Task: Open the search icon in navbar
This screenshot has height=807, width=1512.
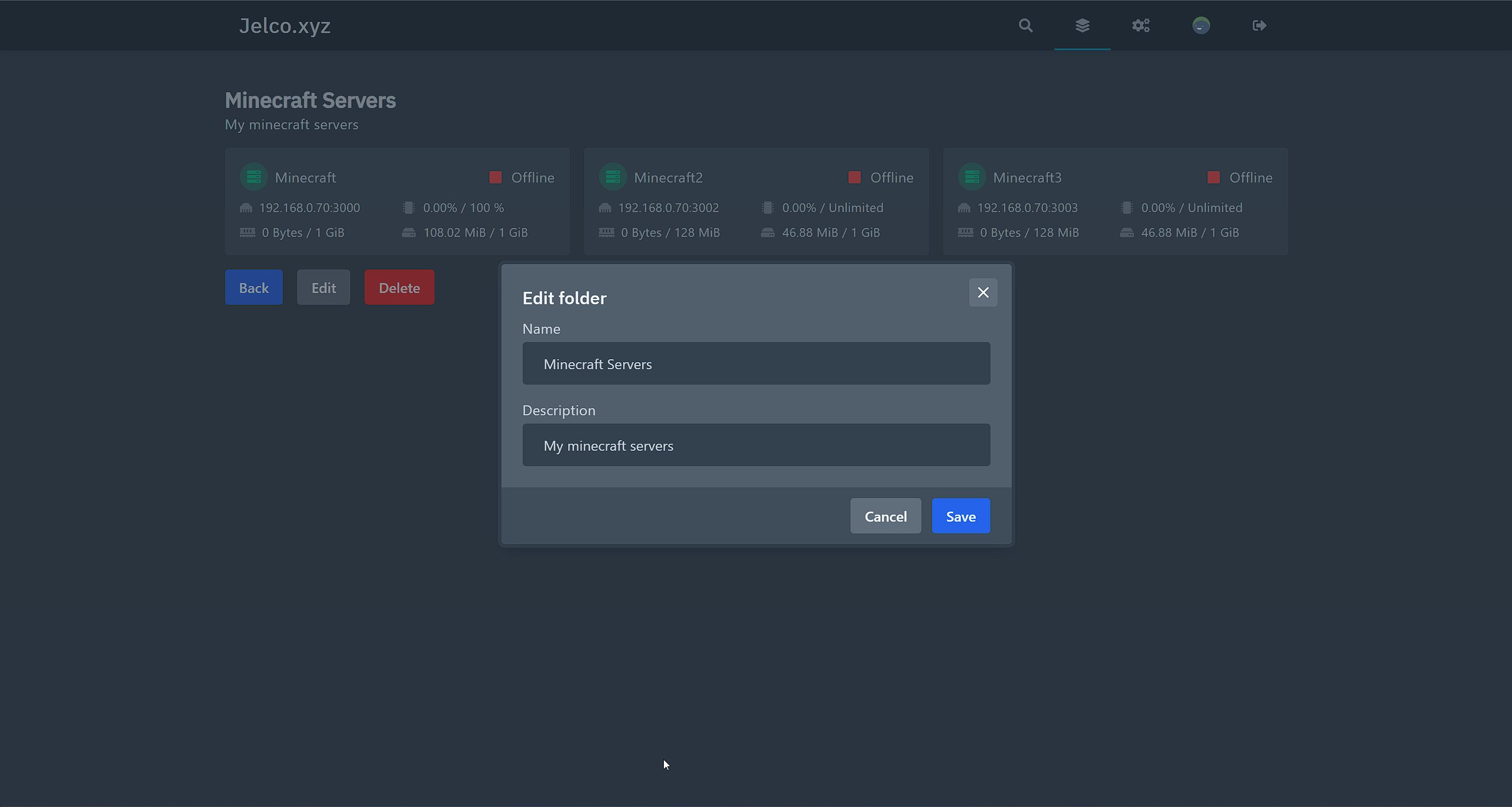Action: [1025, 25]
